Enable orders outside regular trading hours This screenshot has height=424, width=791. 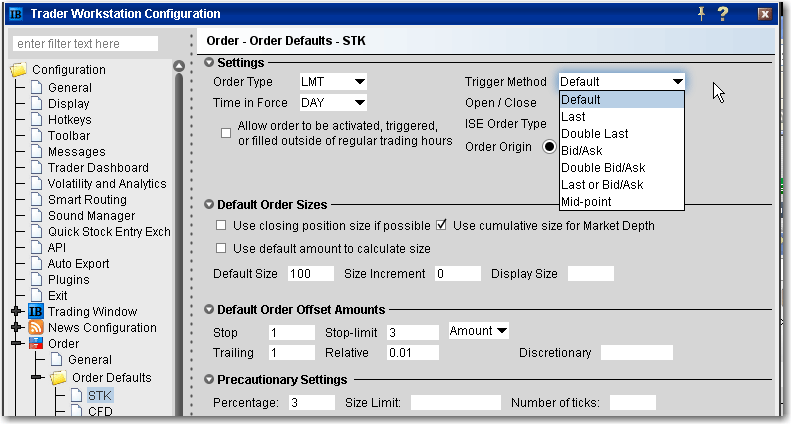tap(226, 133)
